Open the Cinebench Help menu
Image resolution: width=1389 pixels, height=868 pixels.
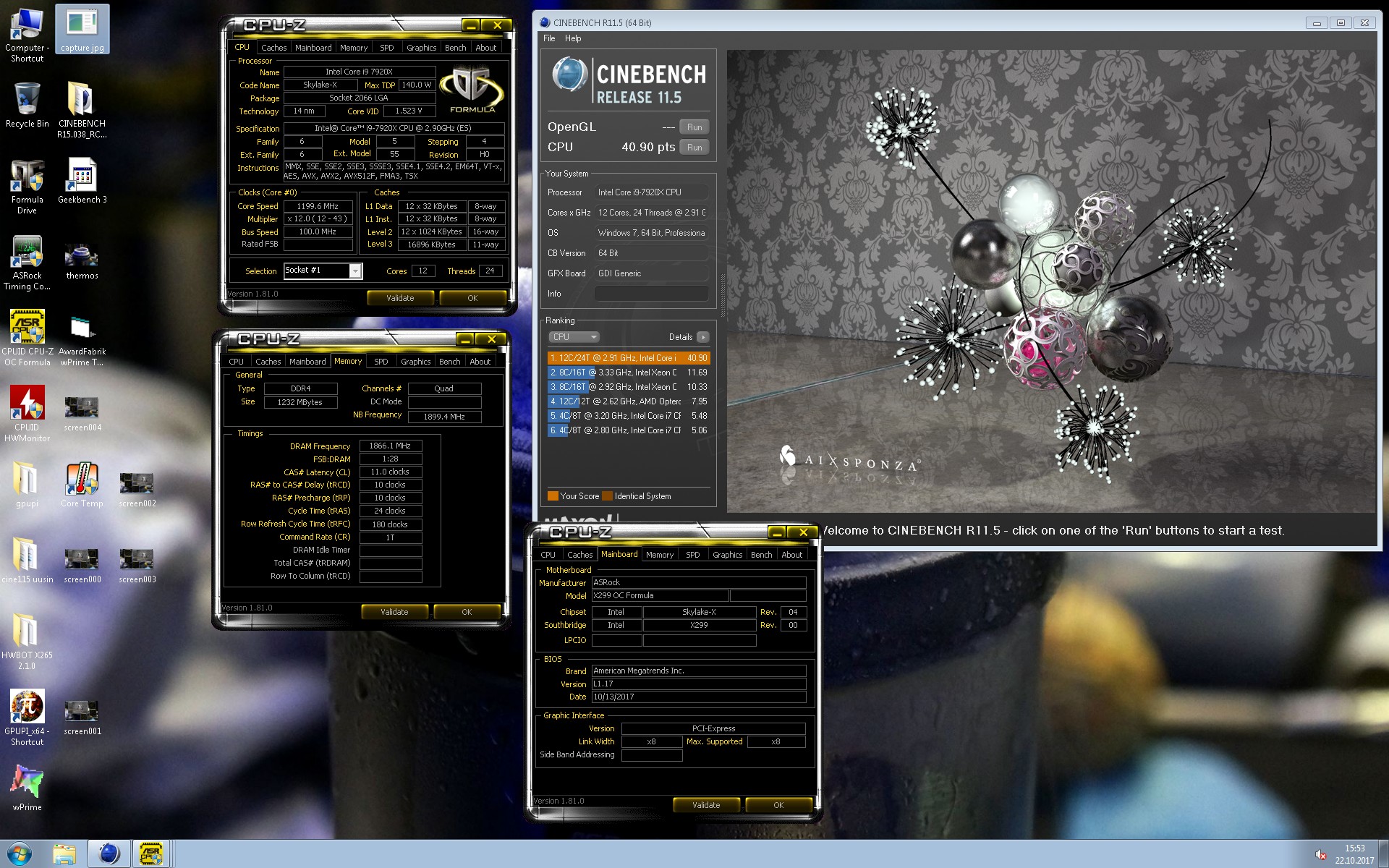click(x=573, y=38)
